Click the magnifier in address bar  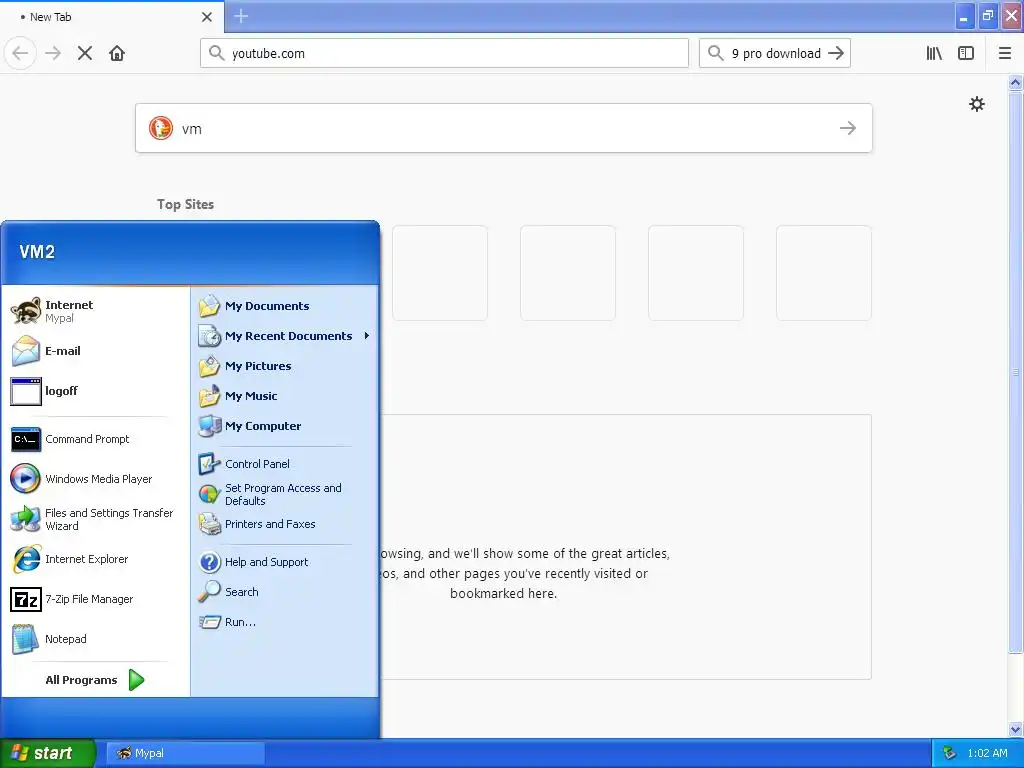pos(216,53)
